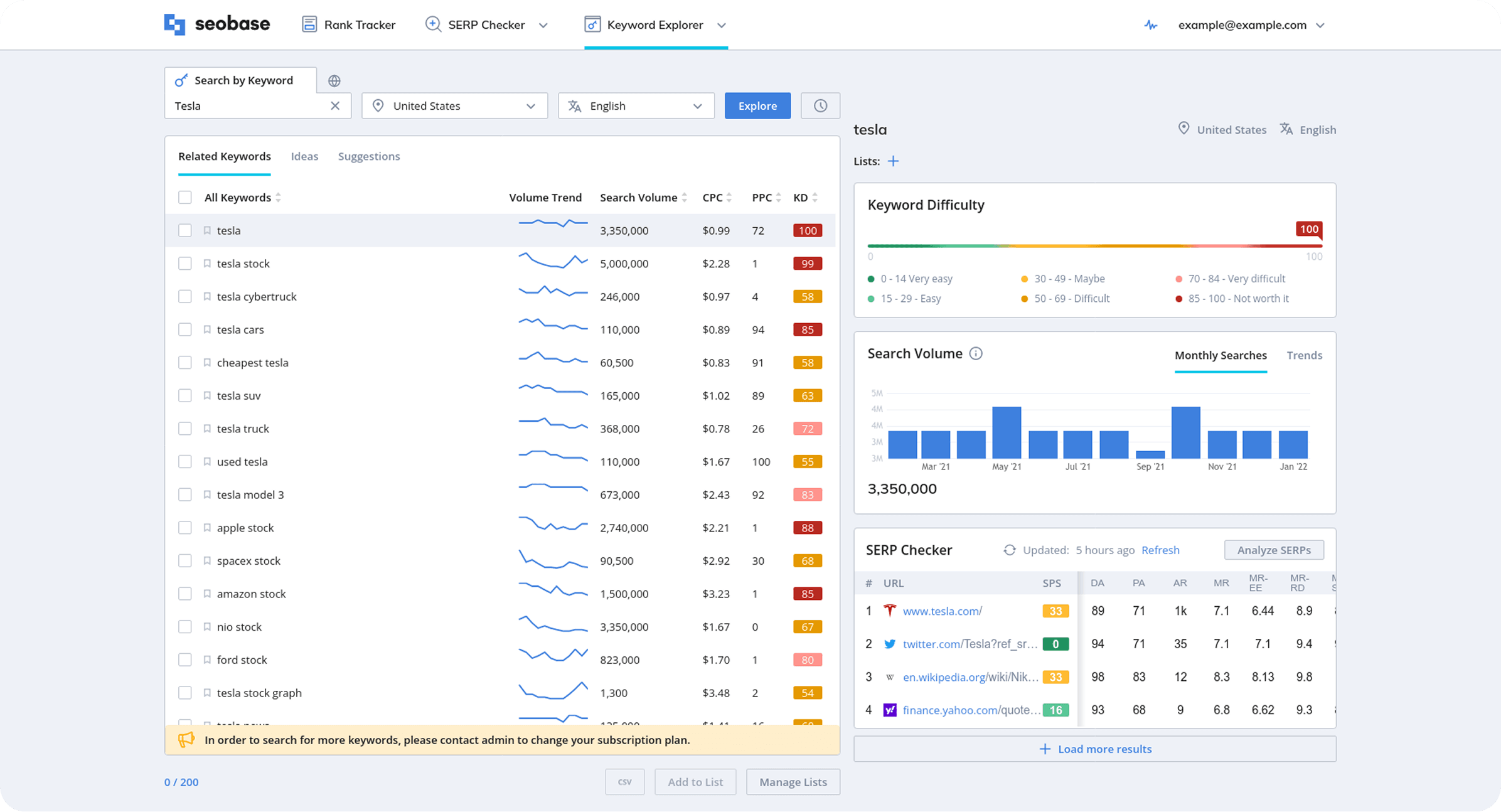Tick the checkbox for tesla keyword

pos(184,230)
